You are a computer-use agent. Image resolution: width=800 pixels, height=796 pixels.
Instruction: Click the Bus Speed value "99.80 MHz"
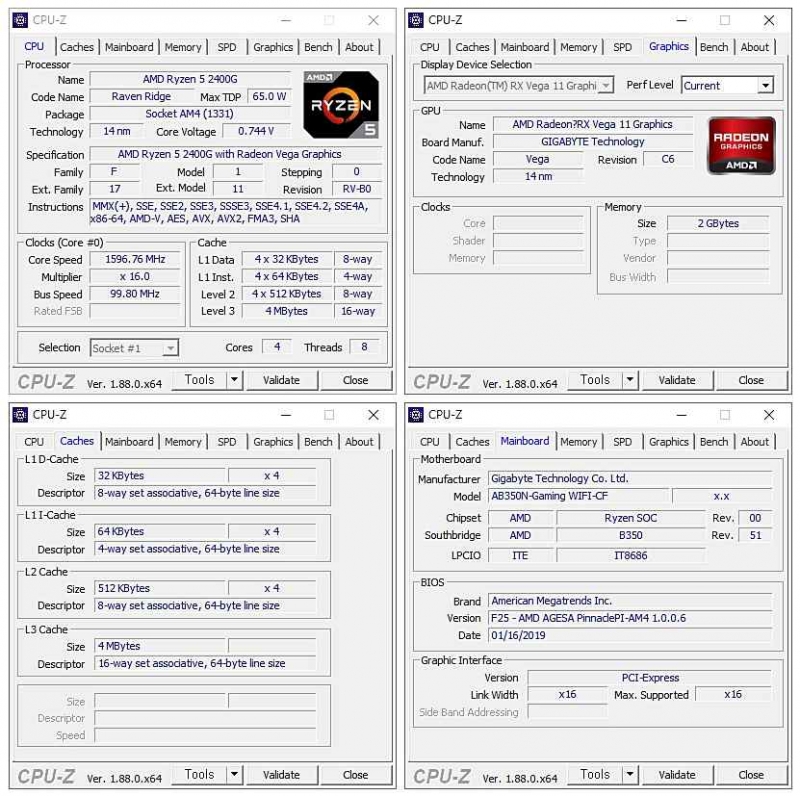coord(135,294)
